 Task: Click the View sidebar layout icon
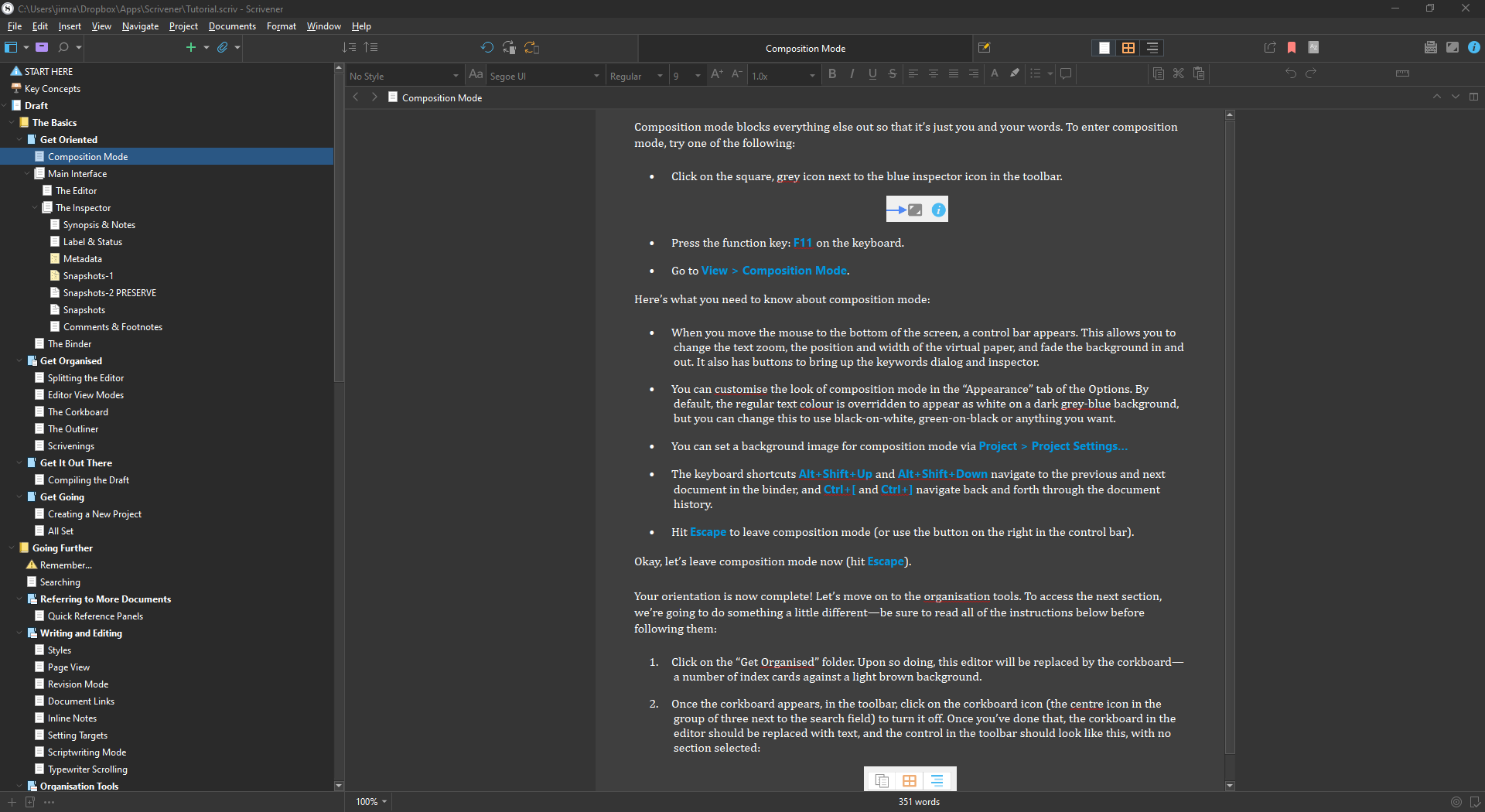(11, 48)
